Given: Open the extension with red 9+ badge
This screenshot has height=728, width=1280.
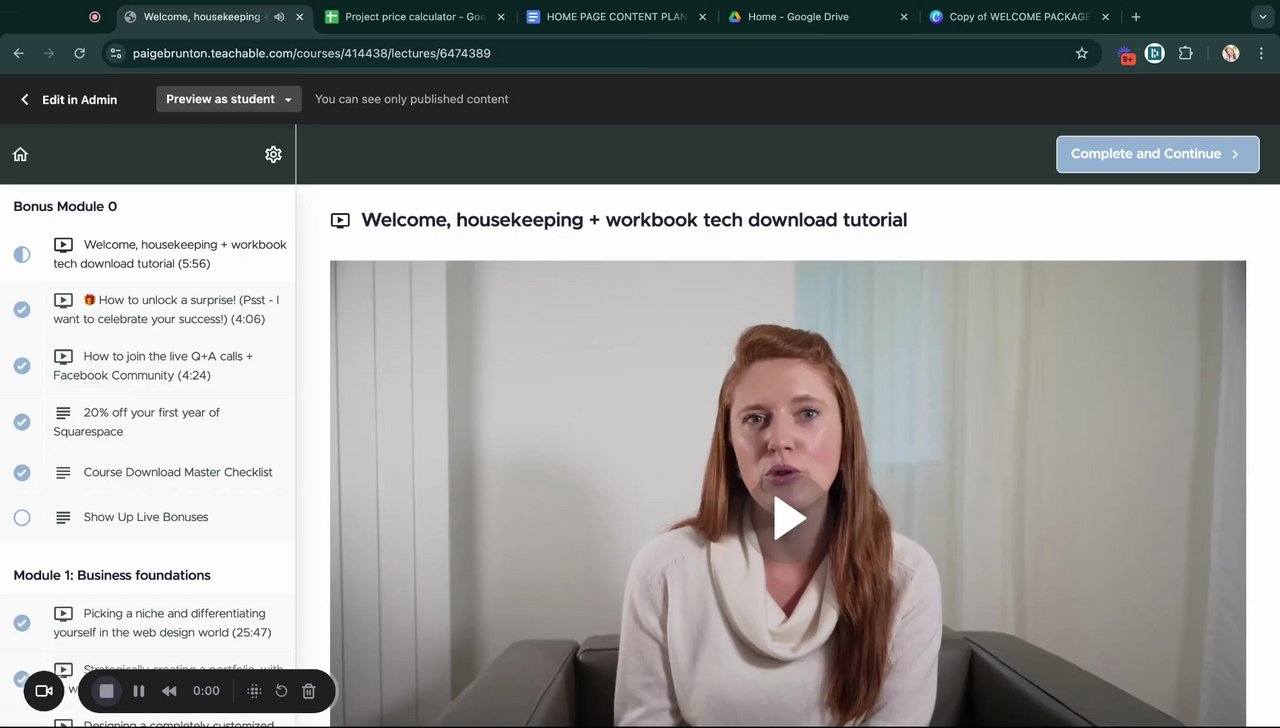Looking at the screenshot, I should click(x=1127, y=55).
